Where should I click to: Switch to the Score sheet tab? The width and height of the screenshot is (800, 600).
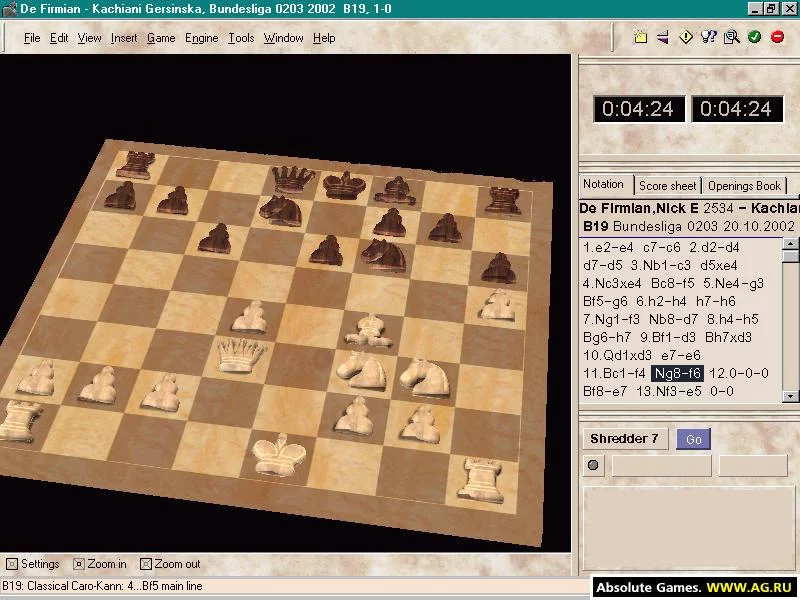[667, 186]
